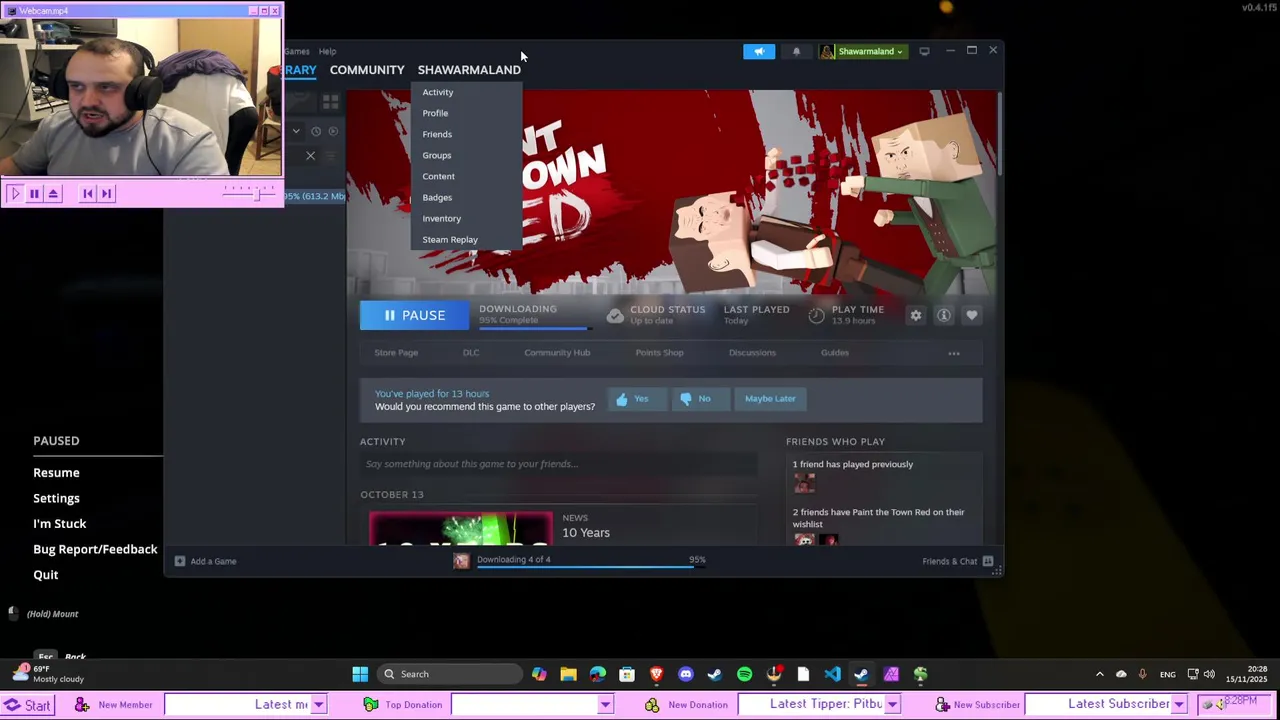This screenshot has width=1280, height=720.
Task: Click the play time clock icon
Action: [x=816, y=315]
